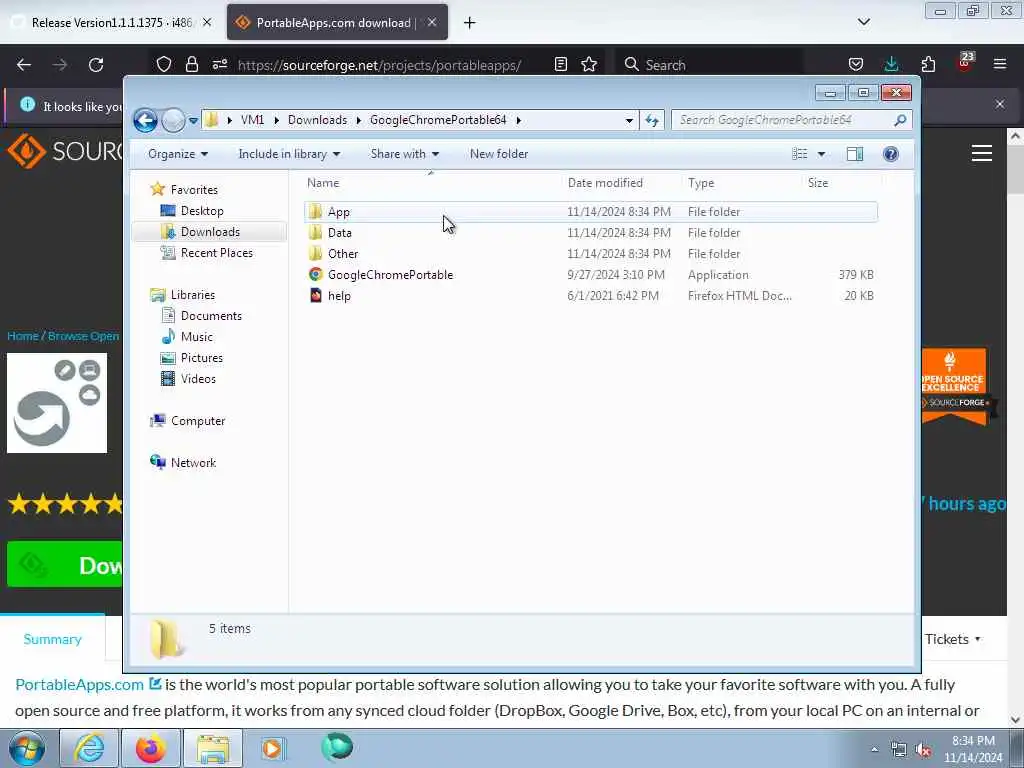
Task: Open the Organize menu
Action: 178,154
